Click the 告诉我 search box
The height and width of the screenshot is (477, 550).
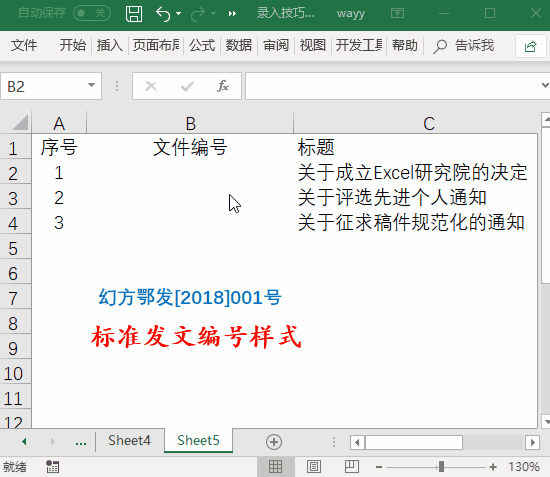pos(464,46)
